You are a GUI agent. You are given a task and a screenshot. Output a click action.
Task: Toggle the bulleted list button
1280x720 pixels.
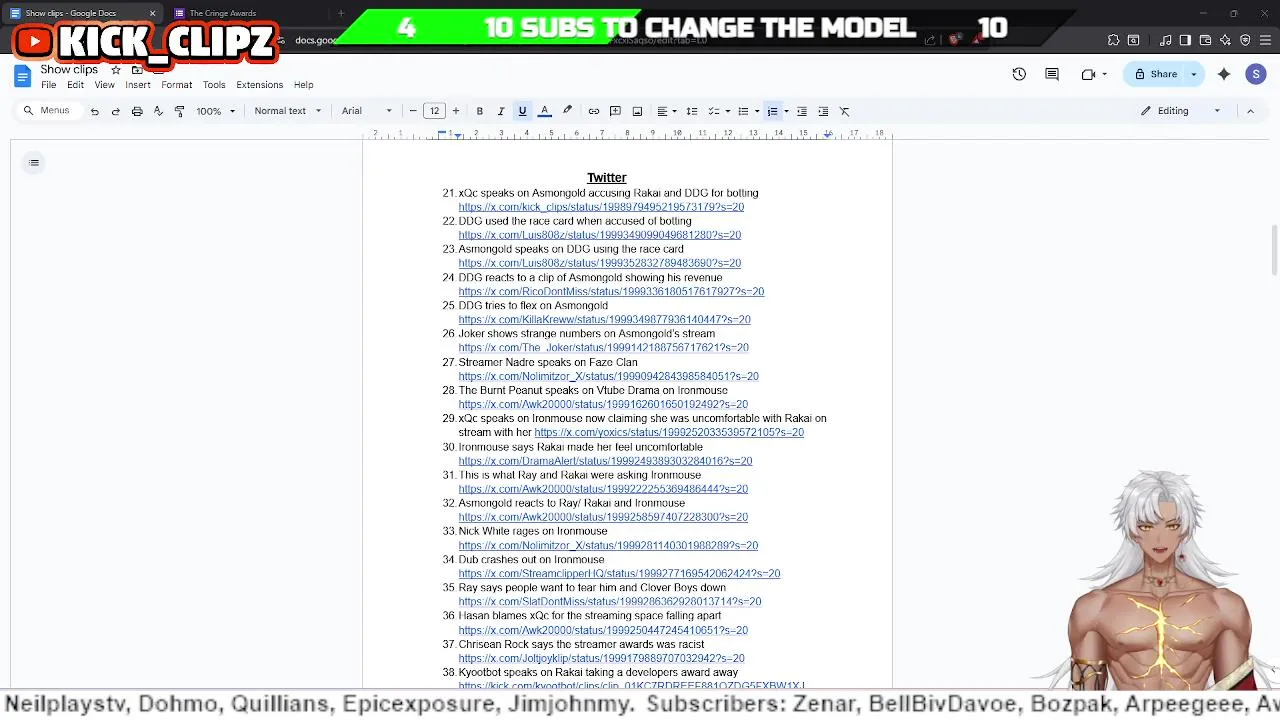pyautogui.click(x=743, y=111)
